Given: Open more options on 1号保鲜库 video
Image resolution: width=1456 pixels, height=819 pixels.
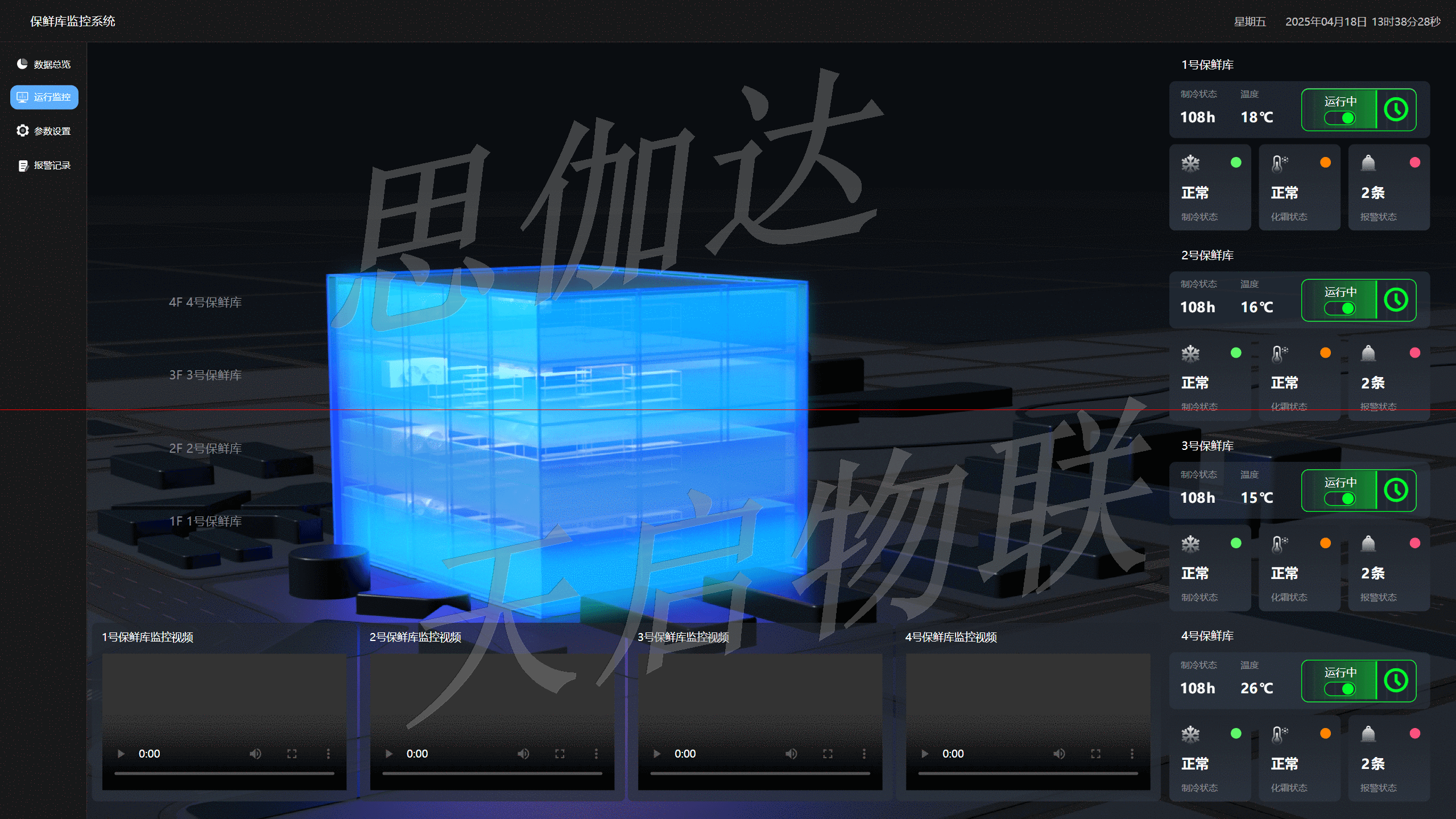Looking at the screenshot, I should pyautogui.click(x=328, y=754).
